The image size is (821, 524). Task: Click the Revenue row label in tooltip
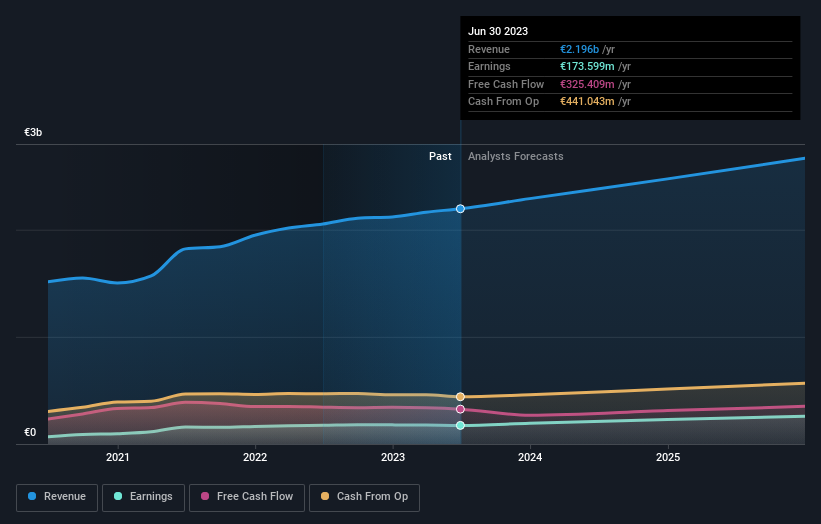click(489, 49)
